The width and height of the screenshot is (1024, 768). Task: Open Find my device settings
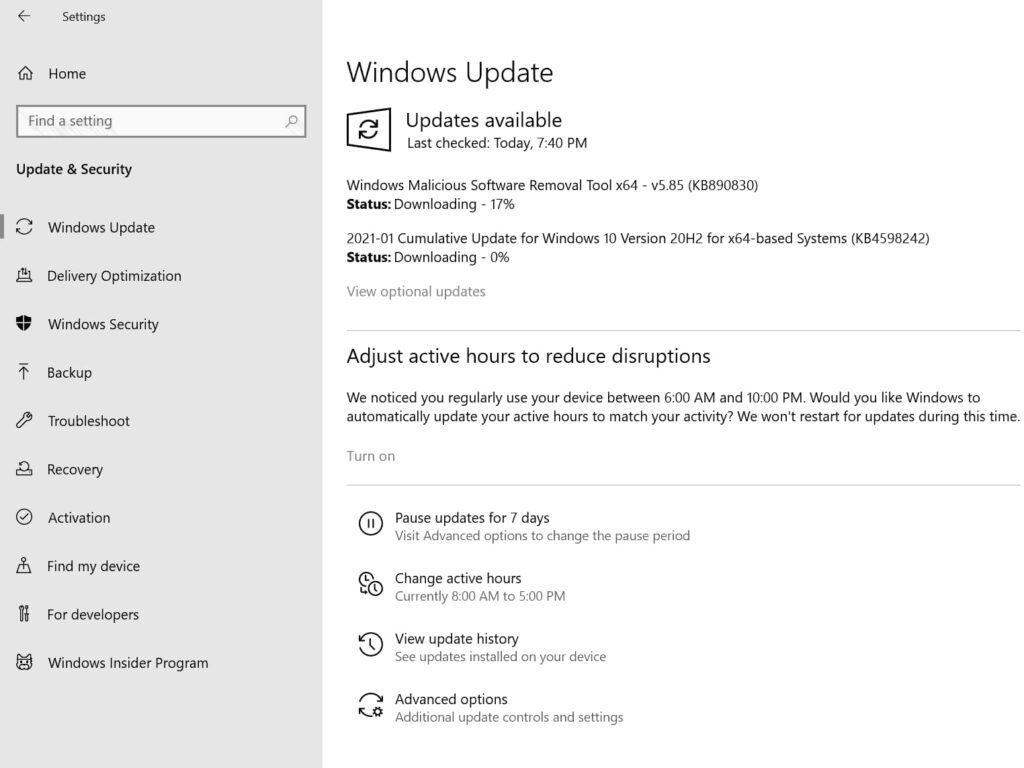click(93, 566)
